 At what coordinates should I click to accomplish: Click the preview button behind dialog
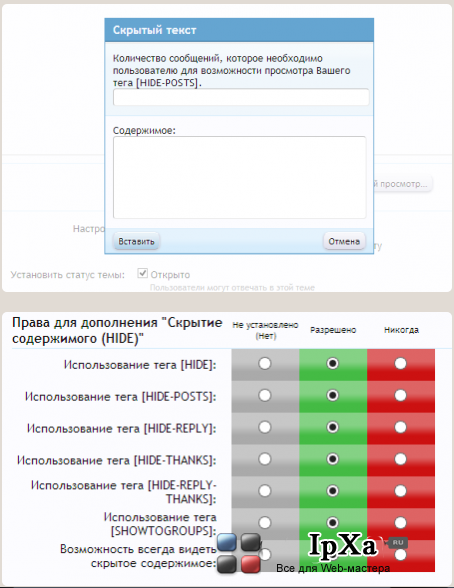(403, 184)
